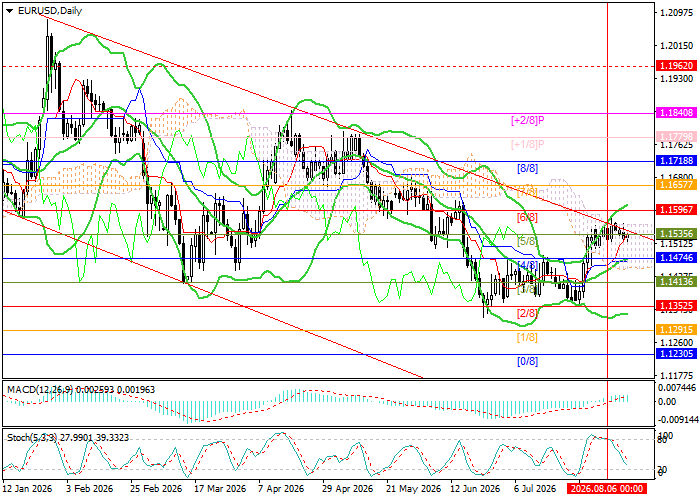
Task: Select the red 1.15967 price tag
Action: [676, 209]
